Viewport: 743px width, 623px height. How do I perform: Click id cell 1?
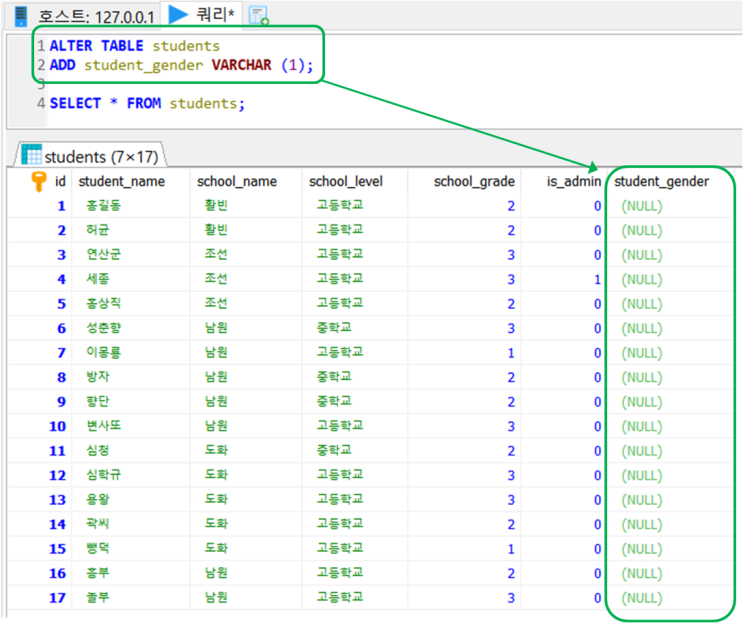[x=62, y=206]
